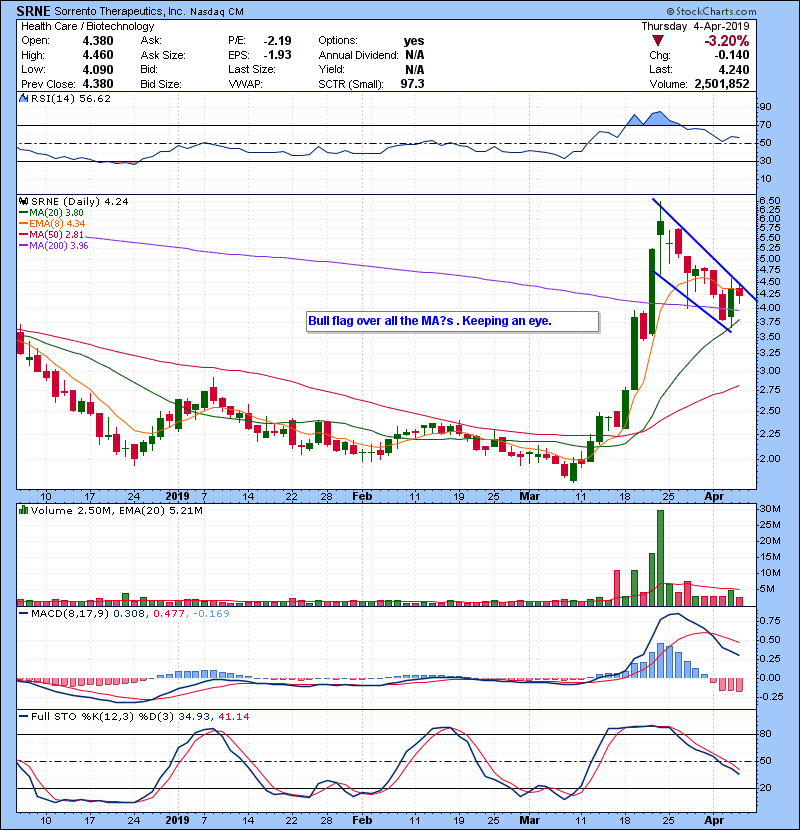
Task: Click the Sorrento Therapeutics, Inc. company name
Action: tap(120, 12)
